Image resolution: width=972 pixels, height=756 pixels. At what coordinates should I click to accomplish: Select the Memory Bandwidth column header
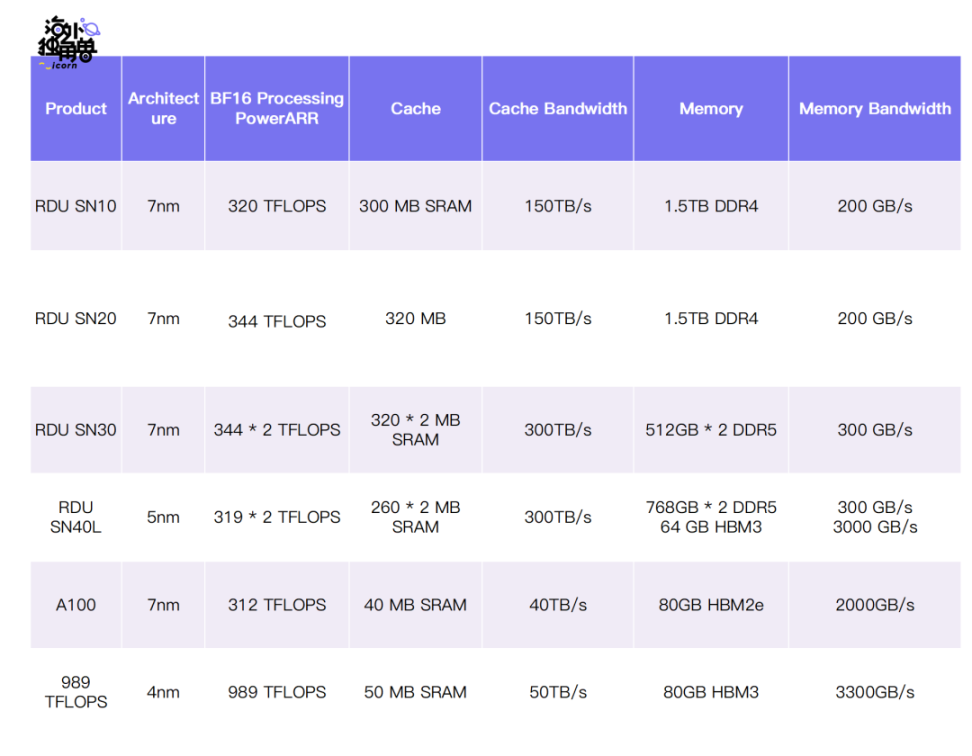pos(874,108)
